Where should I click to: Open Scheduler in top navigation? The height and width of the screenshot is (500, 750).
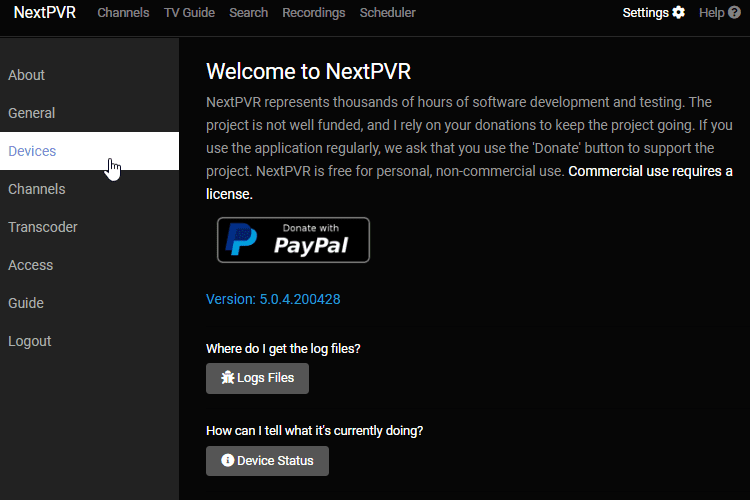click(x=387, y=12)
